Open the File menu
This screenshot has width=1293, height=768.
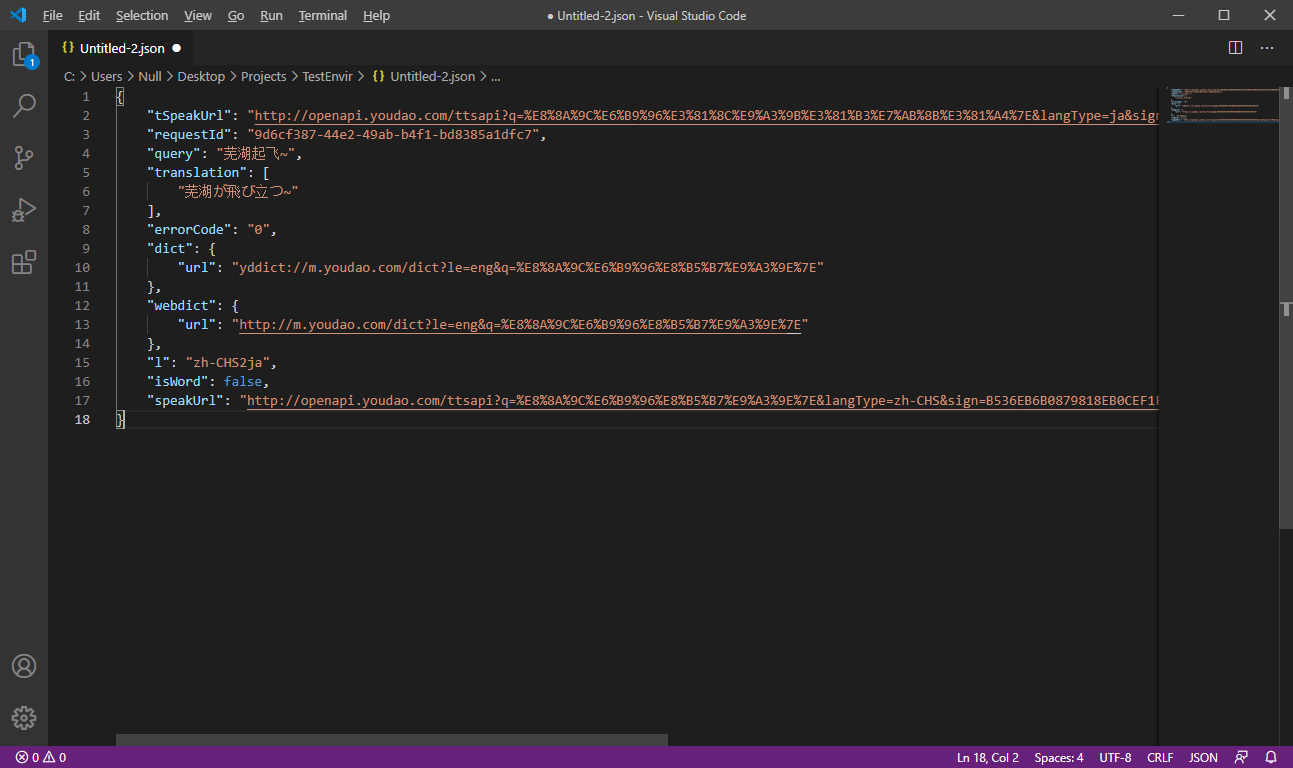(x=53, y=15)
